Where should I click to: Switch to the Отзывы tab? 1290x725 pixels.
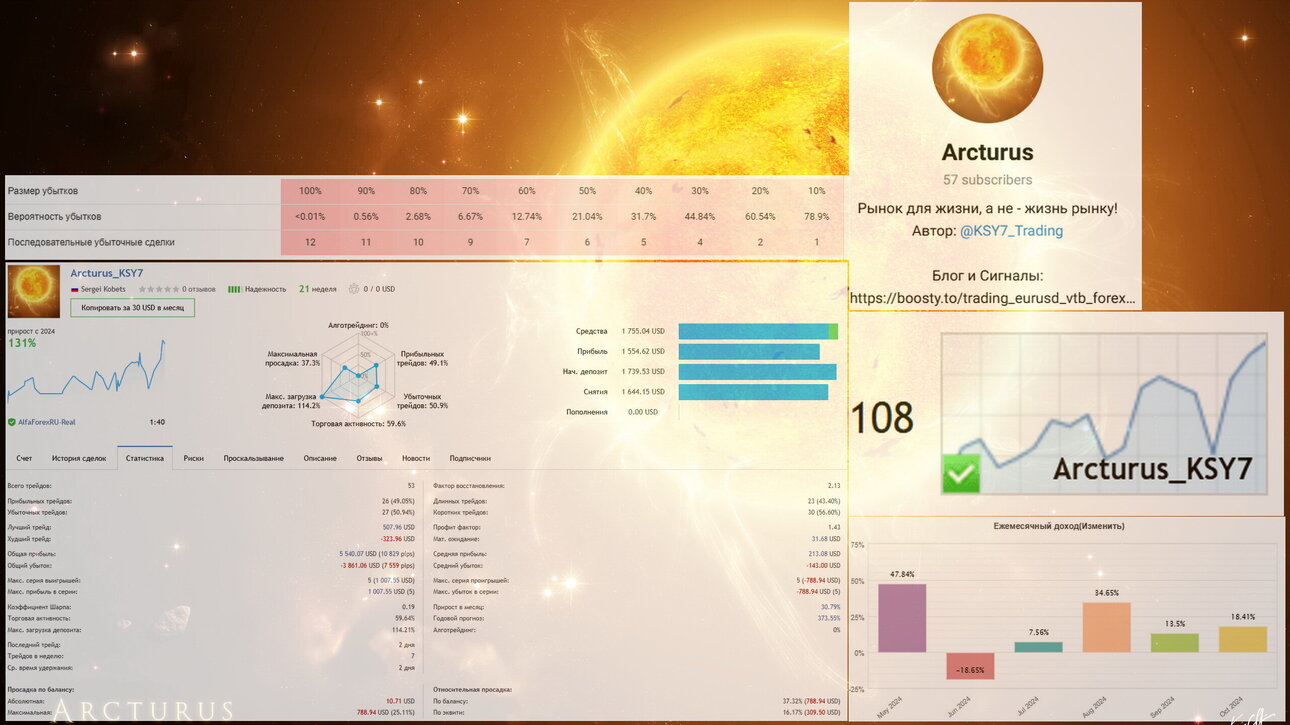pyautogui.click(x=370, y=458)
